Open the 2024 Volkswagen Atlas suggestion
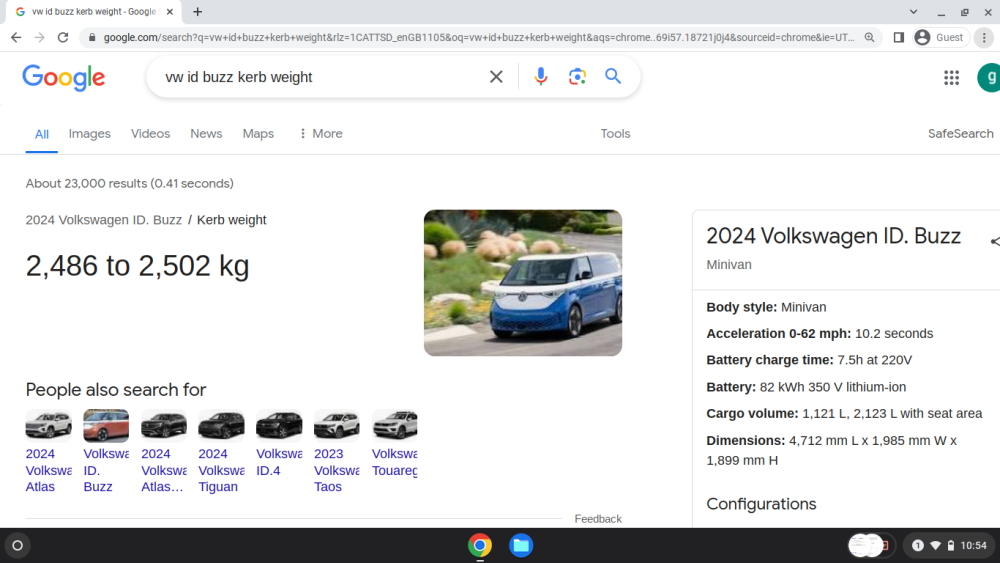The image size is (1000, 563). coord(48,451)
